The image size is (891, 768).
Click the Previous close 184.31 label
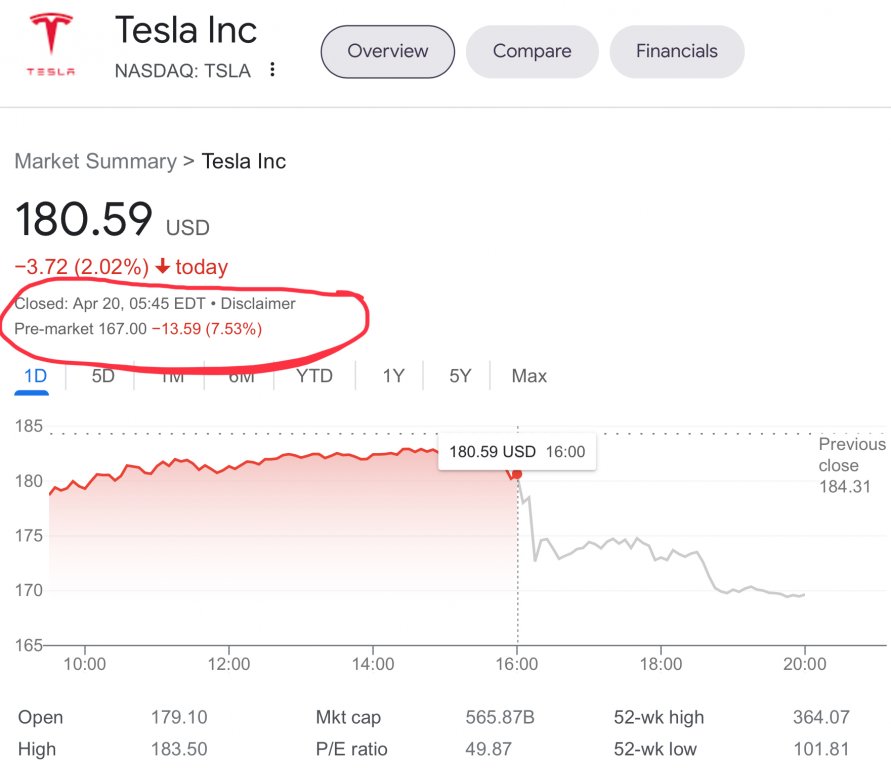pyautogui.click(x=851, y=466)
